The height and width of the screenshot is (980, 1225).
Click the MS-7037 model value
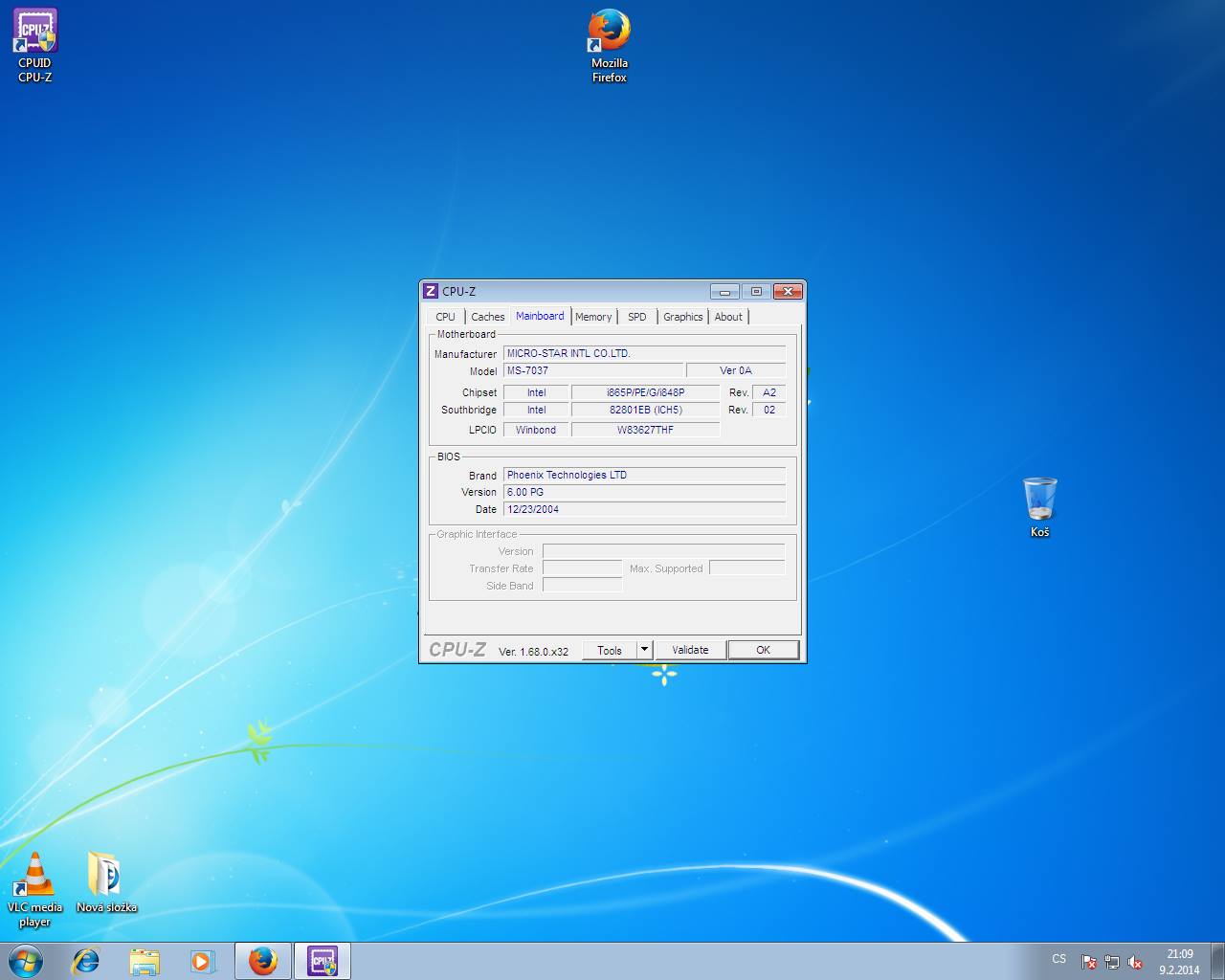tap(593, 370)
